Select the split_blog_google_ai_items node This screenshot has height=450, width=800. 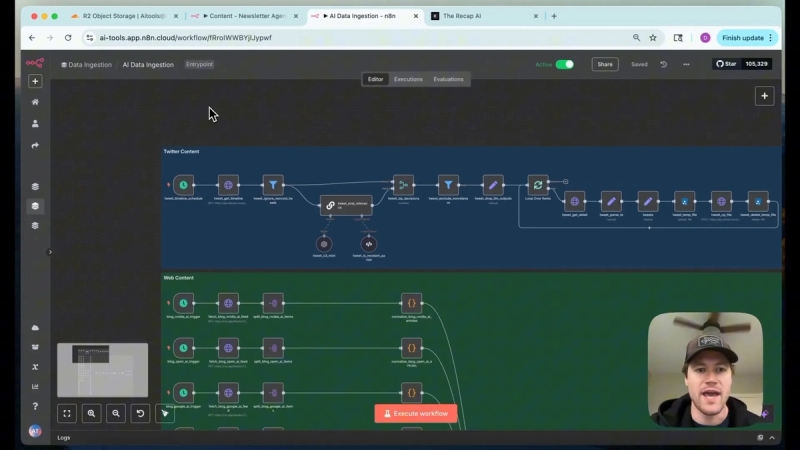273,393
